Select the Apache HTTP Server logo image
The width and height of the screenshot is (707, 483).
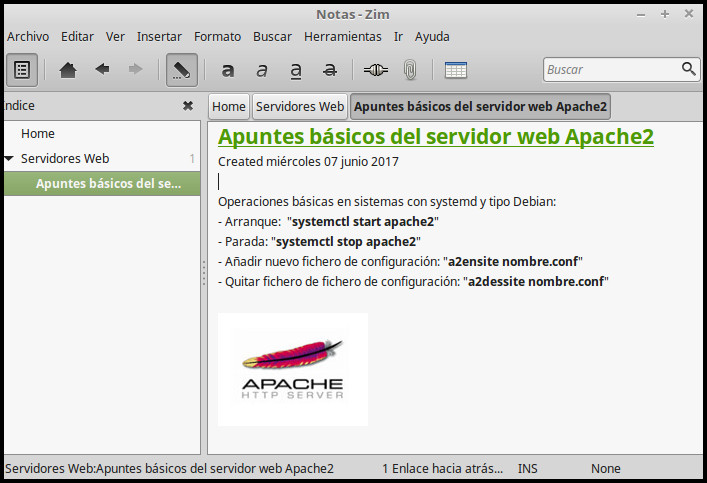pos(293,369)
